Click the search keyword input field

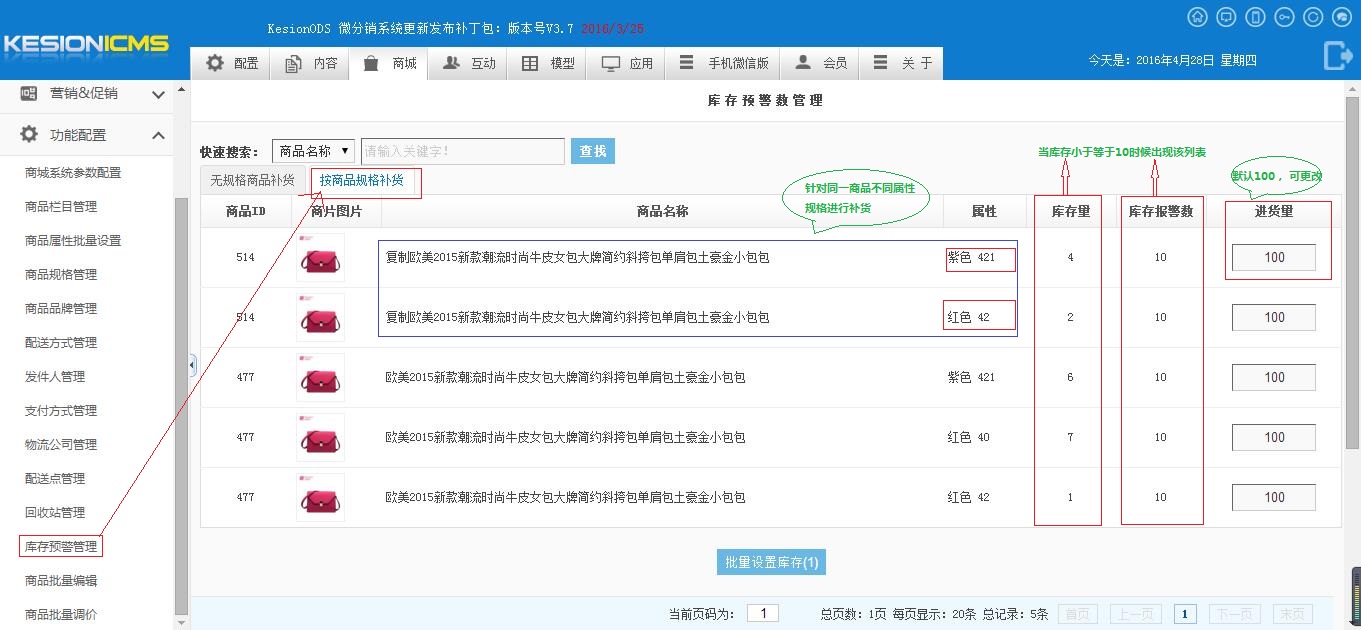point(462,151)
